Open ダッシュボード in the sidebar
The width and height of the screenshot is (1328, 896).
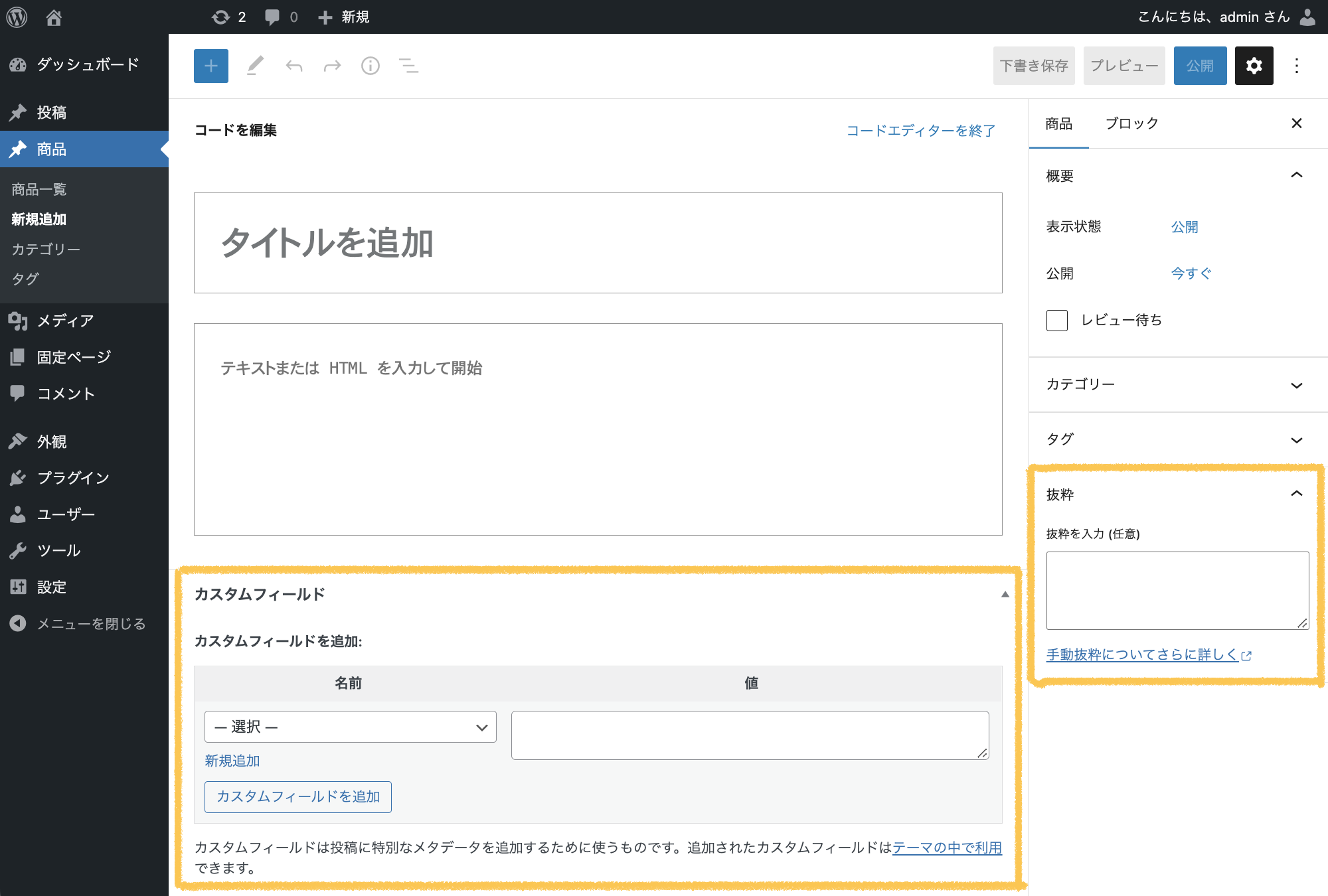click(x=84, y=64)
